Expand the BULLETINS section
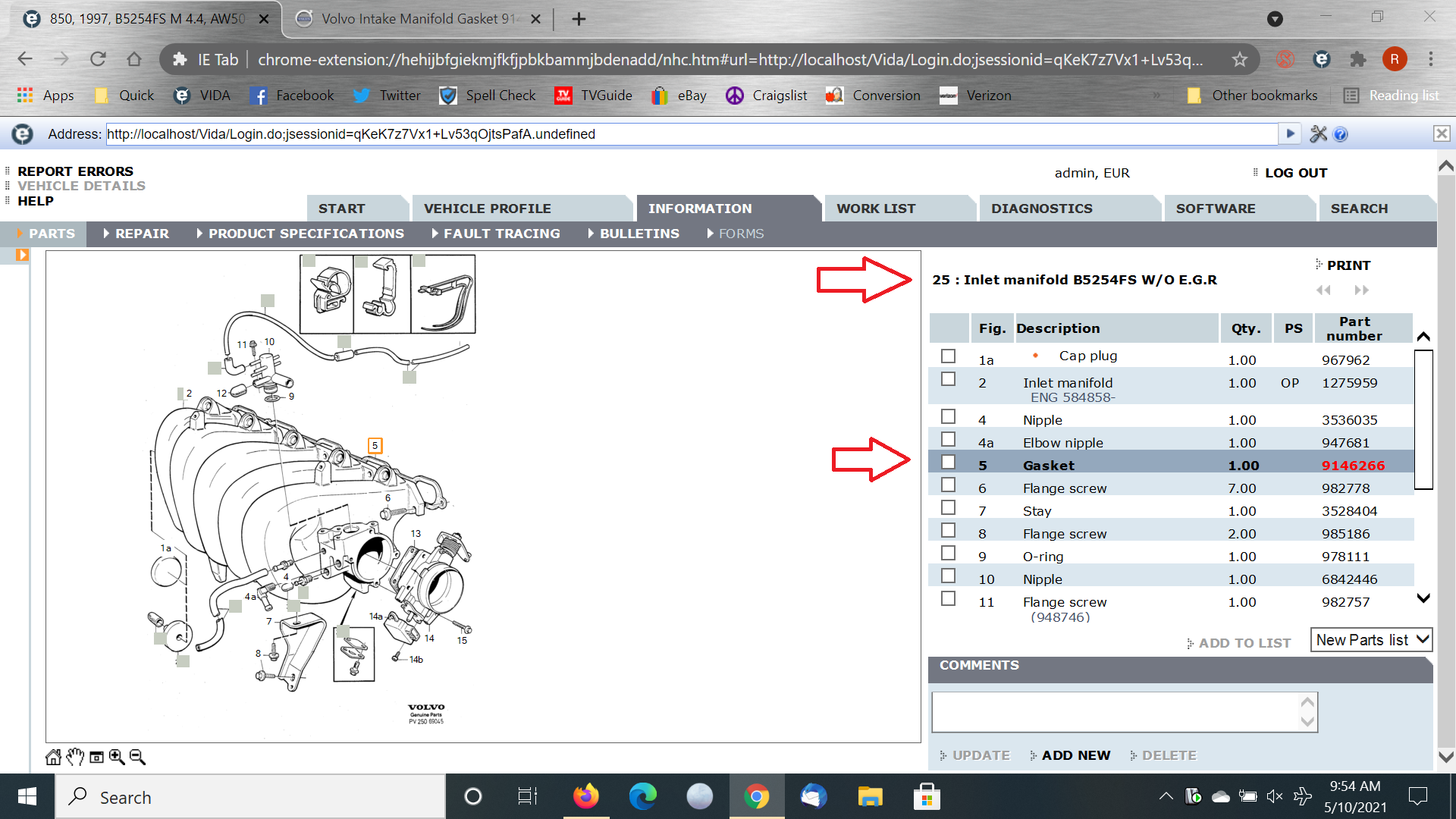 (x=639, y=234)
